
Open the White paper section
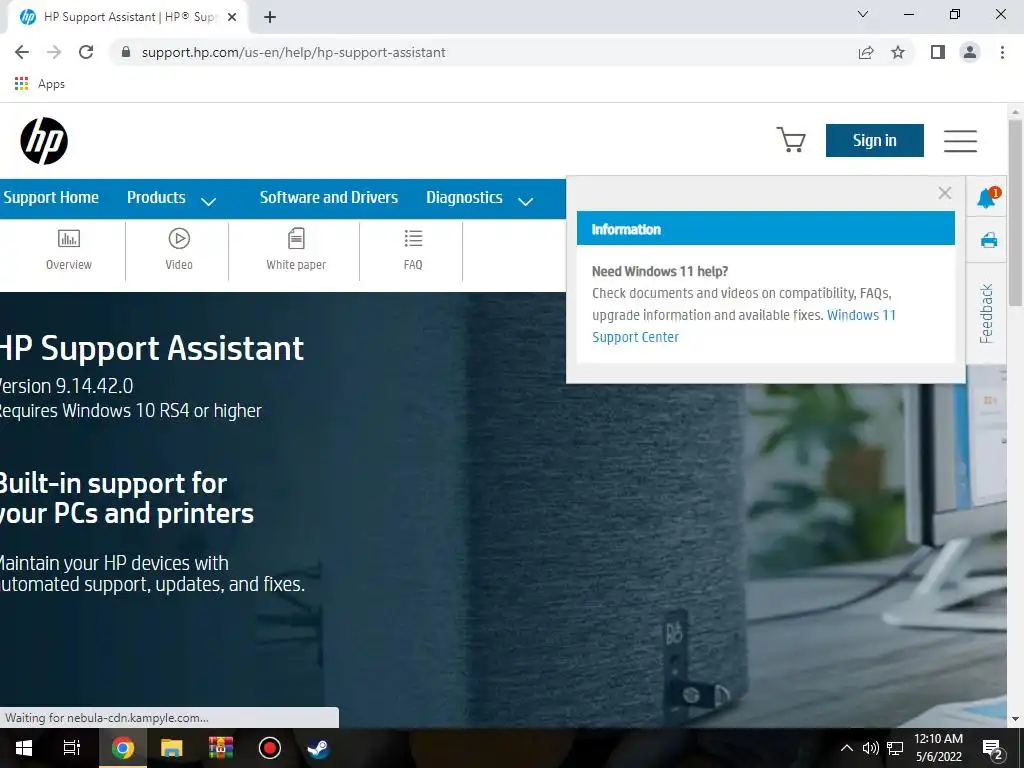pos(296,250)
